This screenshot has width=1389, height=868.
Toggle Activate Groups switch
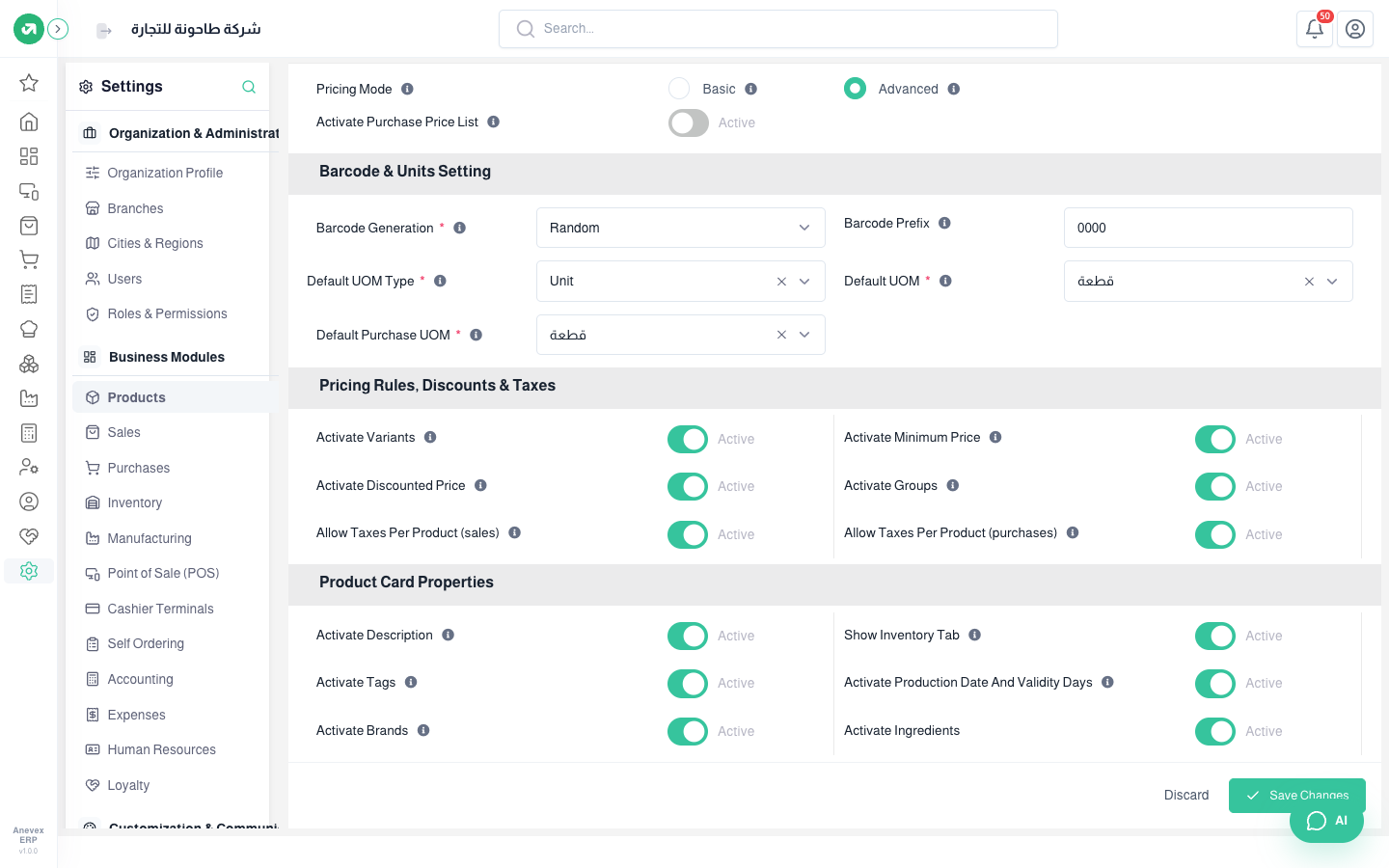[1215, 486]
